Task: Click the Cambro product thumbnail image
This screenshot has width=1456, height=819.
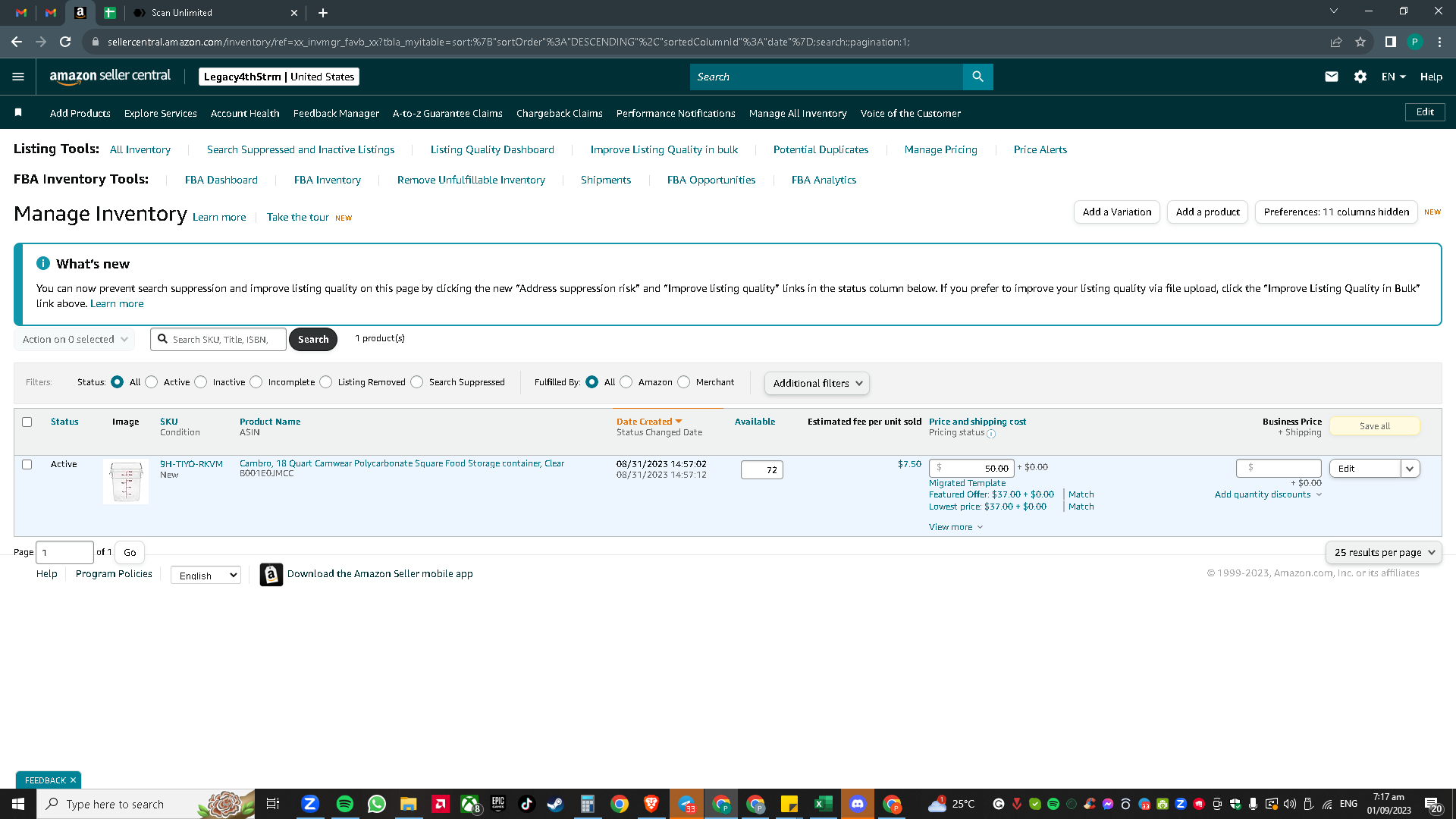Action: click(x=126, y=482)
